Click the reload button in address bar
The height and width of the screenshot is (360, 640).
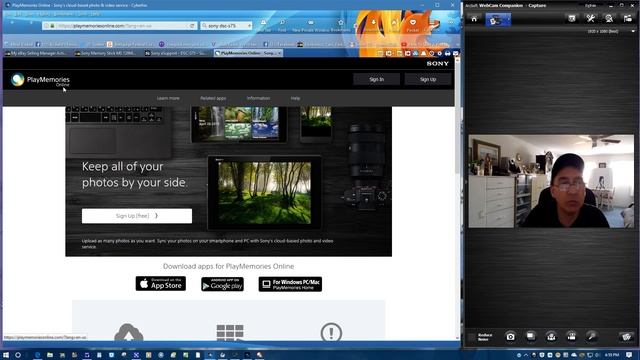(x=192, y=26)
